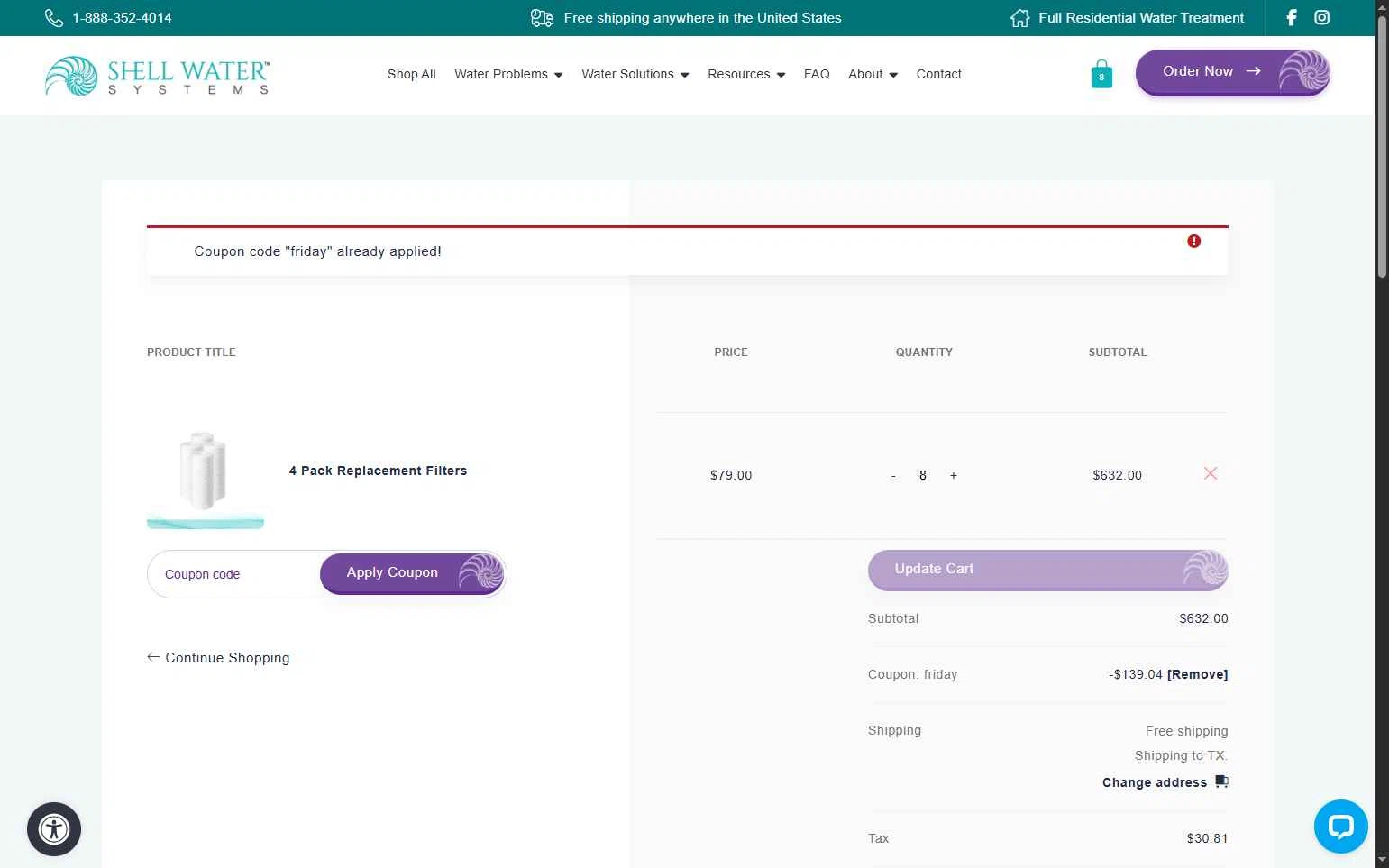
Task: Increase filter quantity with plus button
Action: tap(954, 475)
